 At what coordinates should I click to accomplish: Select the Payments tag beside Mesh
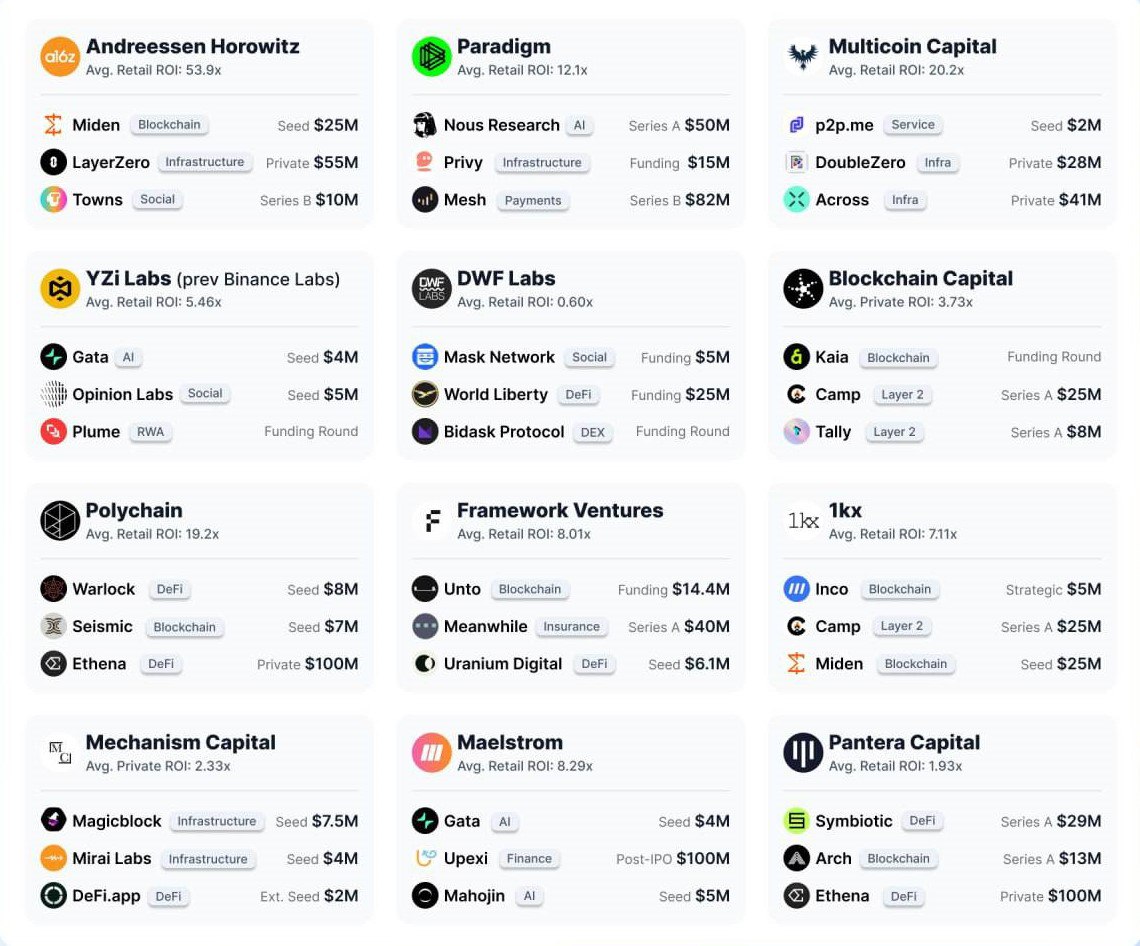coord(533,200)
